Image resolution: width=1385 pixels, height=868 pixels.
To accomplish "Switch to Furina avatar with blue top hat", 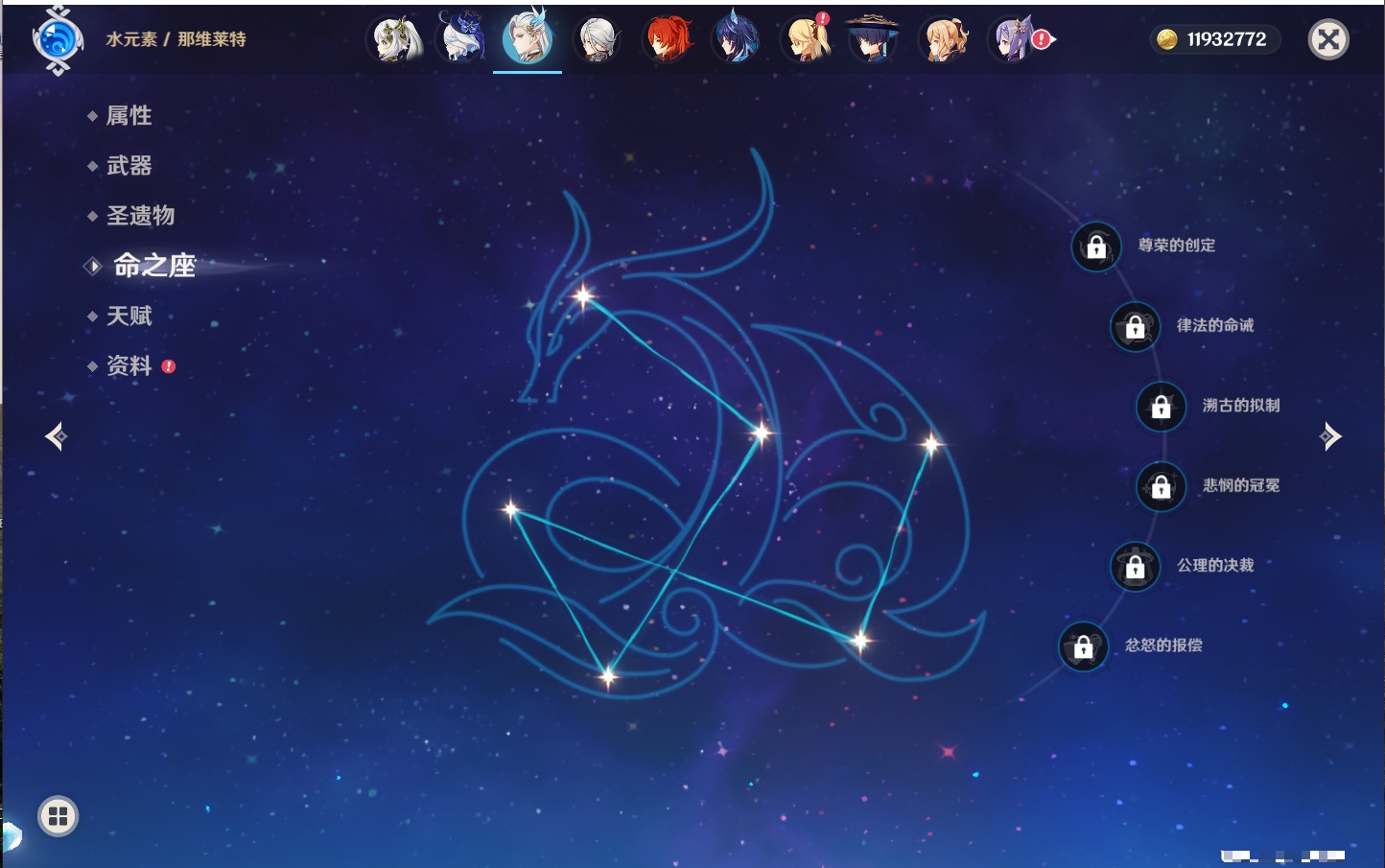I will (x=462, y=38).
